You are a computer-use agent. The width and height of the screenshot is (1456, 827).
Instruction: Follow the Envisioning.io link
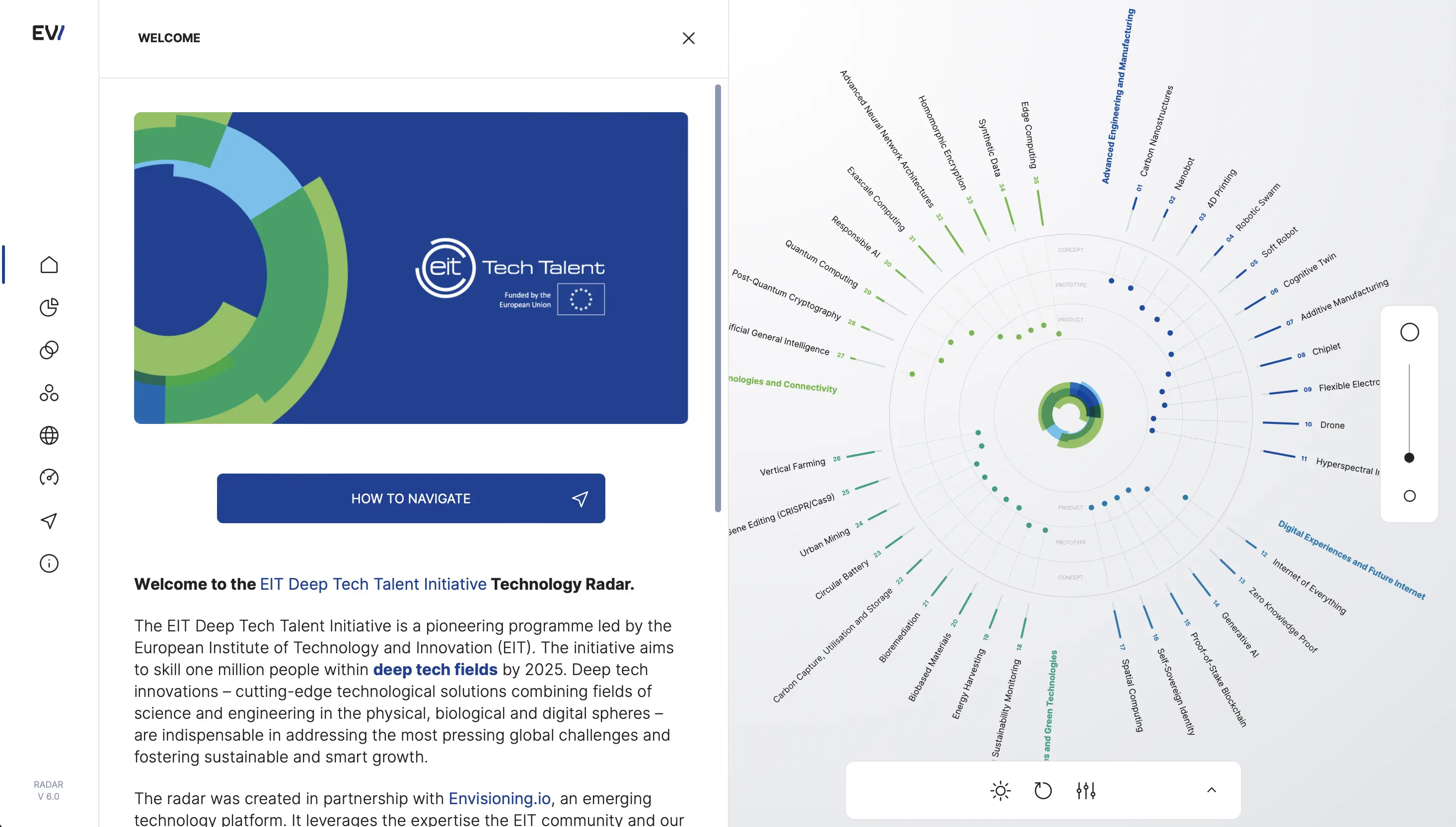500,798
